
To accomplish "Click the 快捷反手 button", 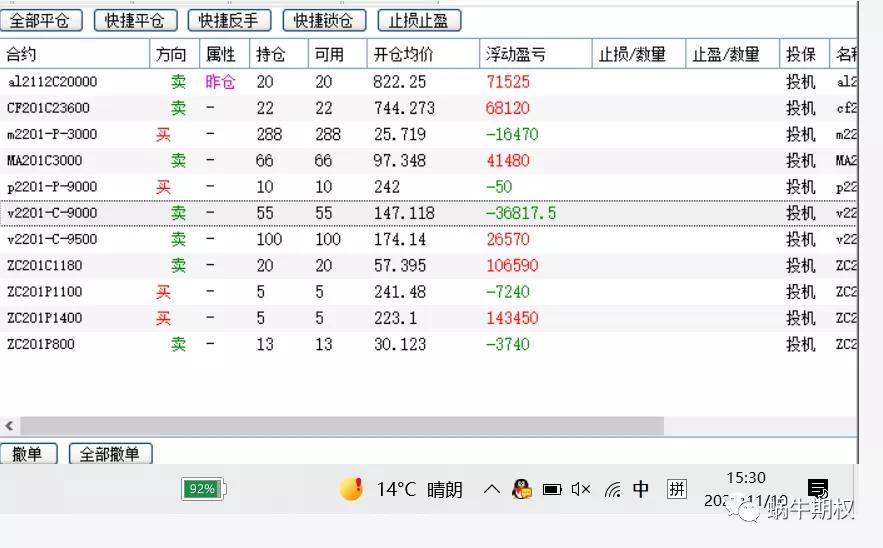I will click(228, 20).
